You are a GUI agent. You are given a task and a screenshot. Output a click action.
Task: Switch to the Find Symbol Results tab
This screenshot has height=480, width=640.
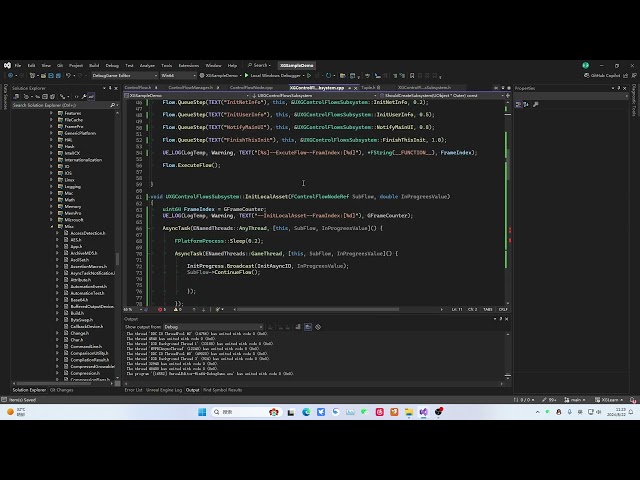pyautogui.click(x=222, y=390)
